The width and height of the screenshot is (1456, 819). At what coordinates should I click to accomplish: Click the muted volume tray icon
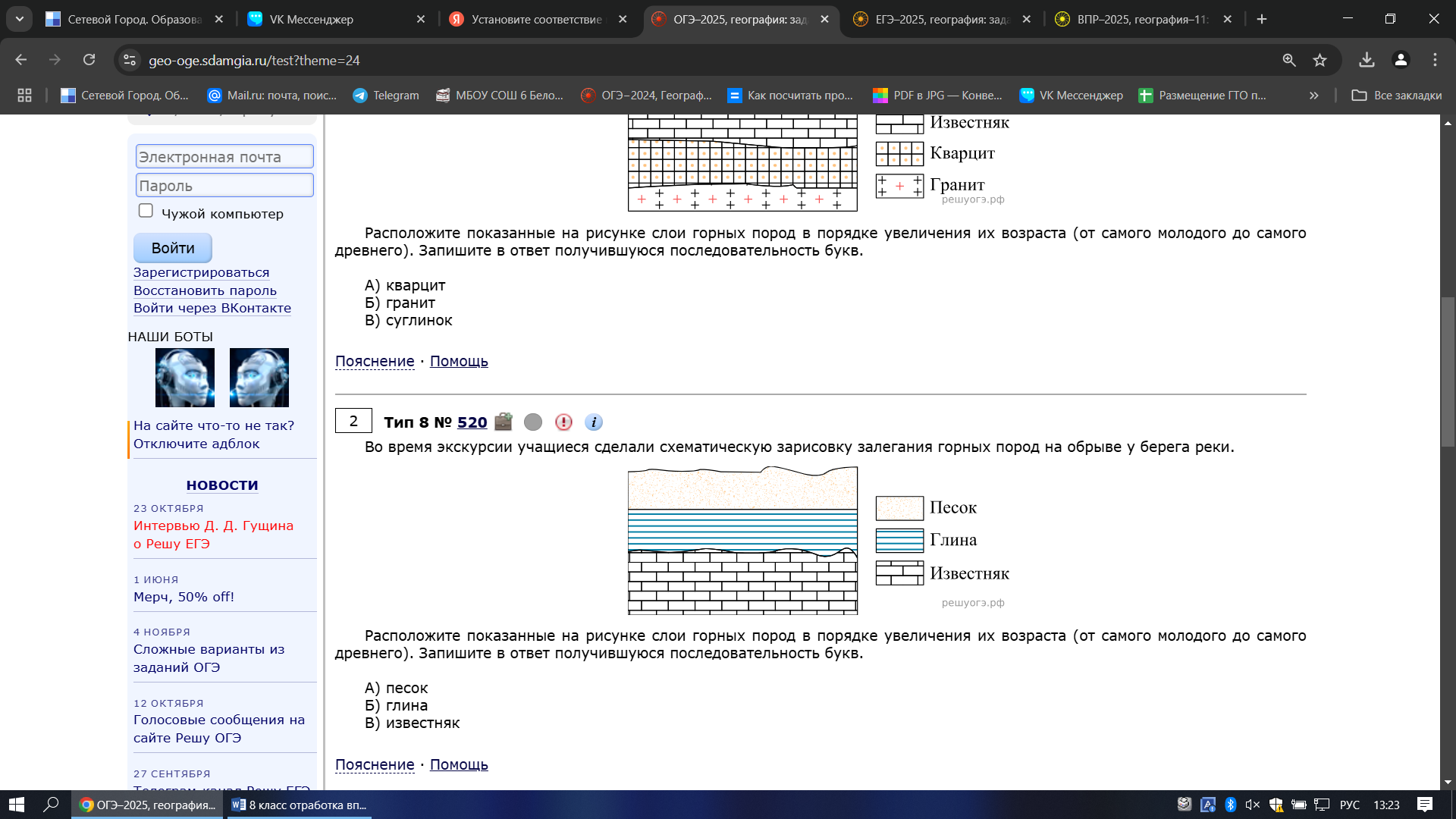pyautogui.click(x=1253, y=805)
